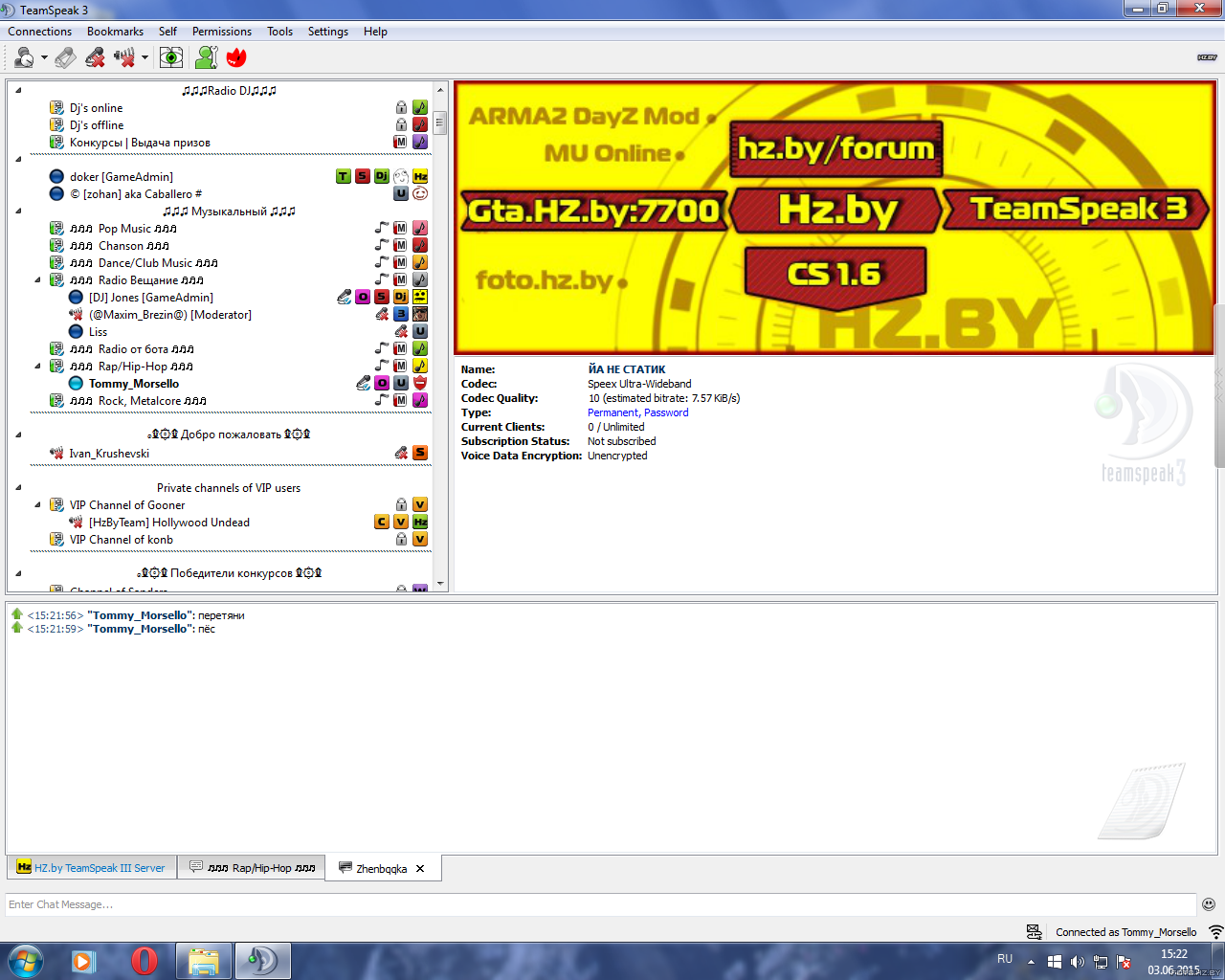Click green T badge on doker row
Image resolution: width=1225 pixels, height=980 pixels.
(344, 176)
